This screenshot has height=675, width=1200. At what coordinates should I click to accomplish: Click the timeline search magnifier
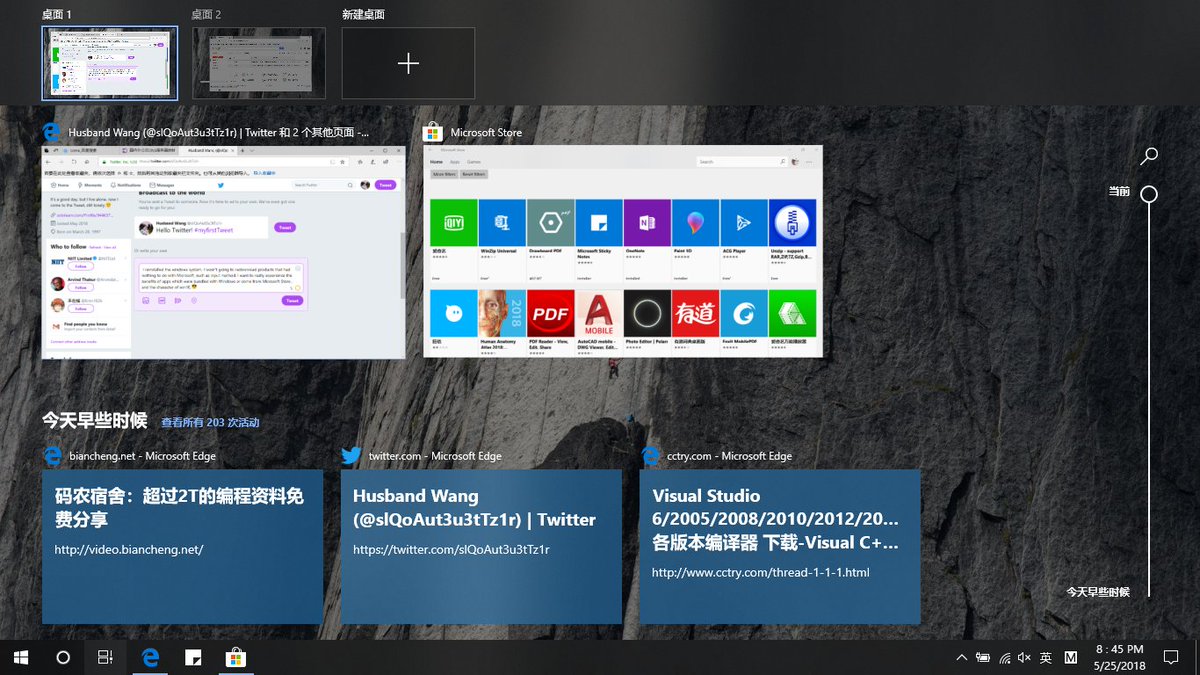coord(1148,156)
